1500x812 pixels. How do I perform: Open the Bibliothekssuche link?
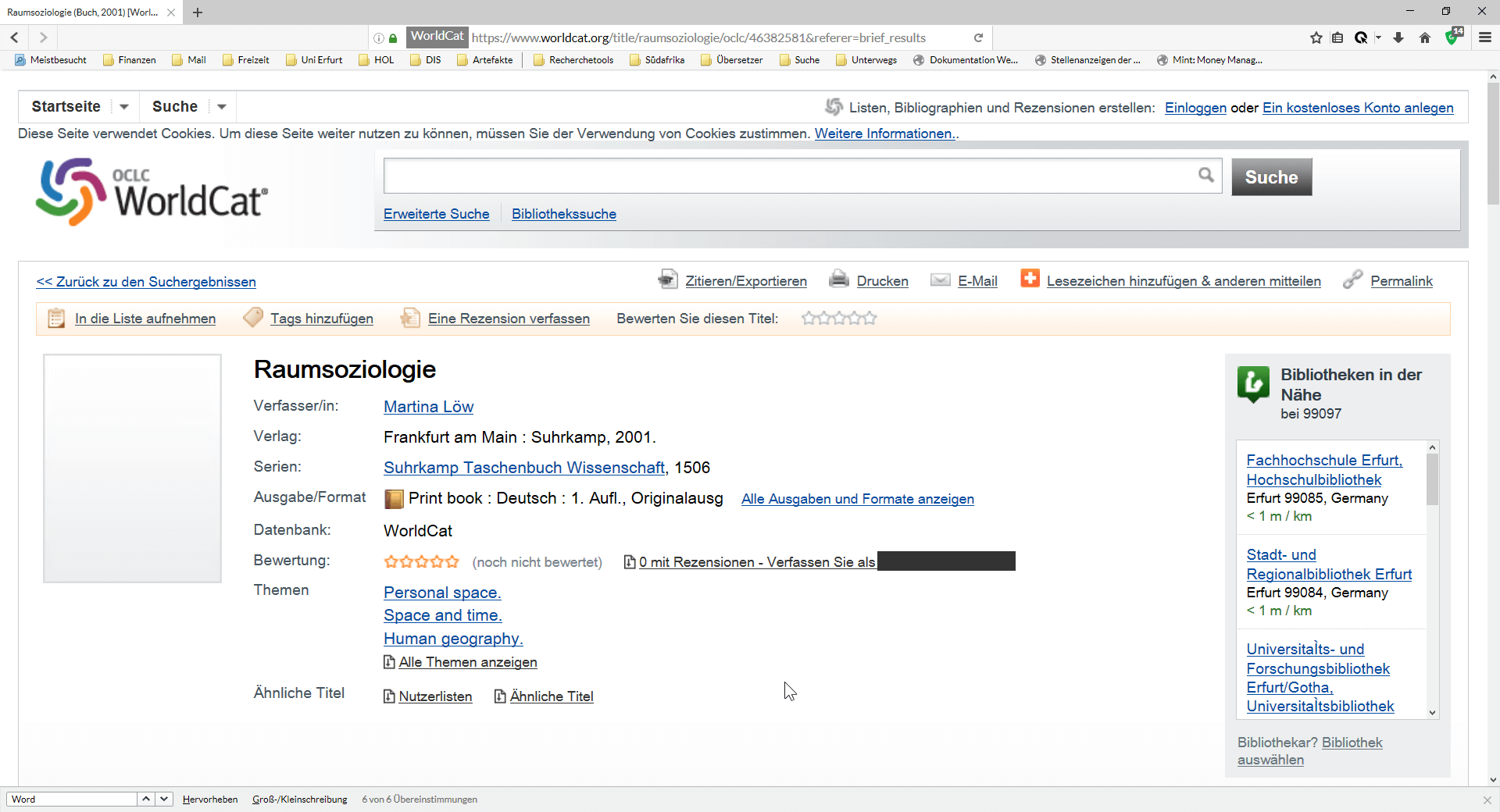(x=564, y=214)
